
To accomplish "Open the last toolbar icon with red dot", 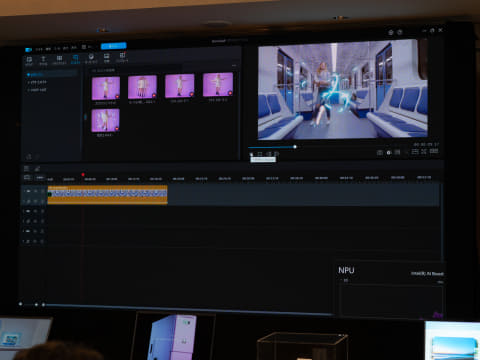I will click(122, 57).
